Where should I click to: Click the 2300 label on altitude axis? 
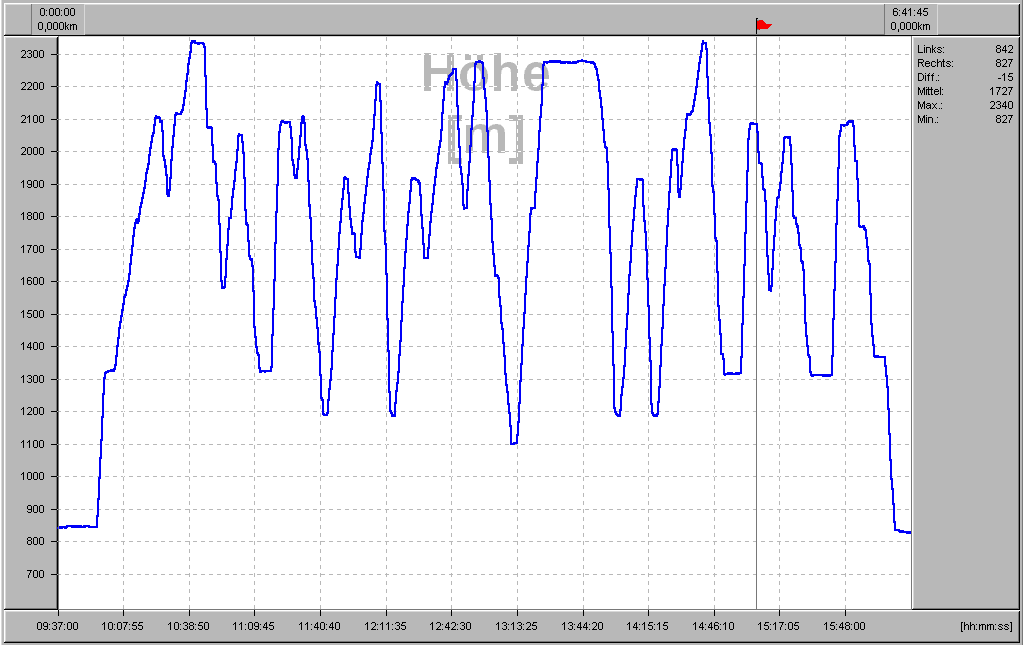(33, 54)
